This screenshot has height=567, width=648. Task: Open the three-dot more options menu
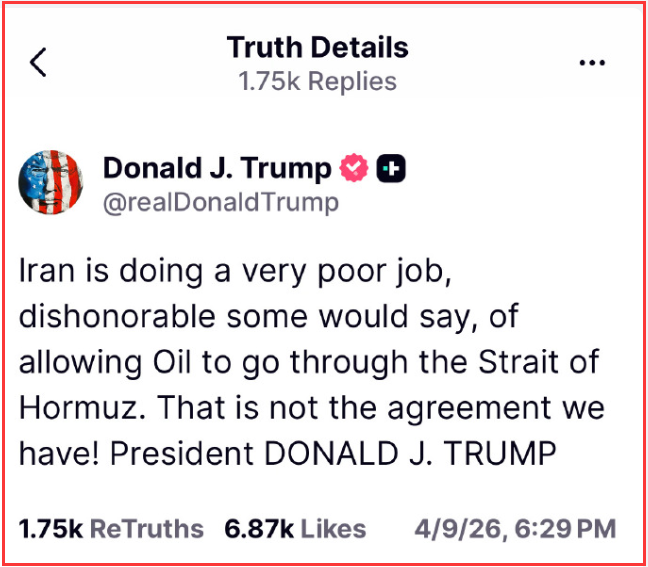coord(592,63)
